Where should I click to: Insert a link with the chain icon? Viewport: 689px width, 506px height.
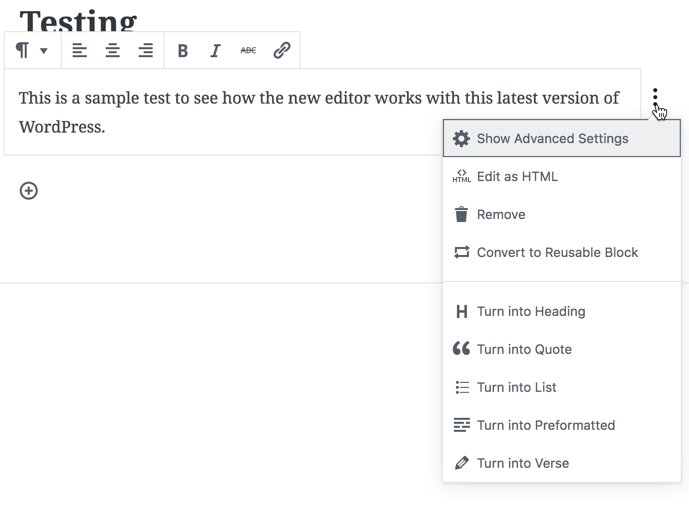pyautogui.click(x=282, y=51)
